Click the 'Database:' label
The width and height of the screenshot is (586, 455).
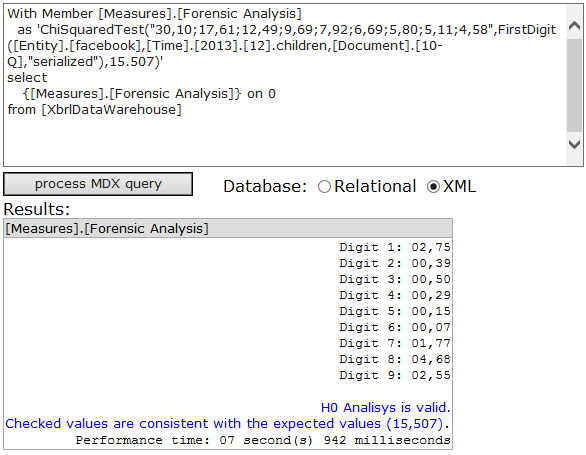pyautogui.click(x=265, y=186)
